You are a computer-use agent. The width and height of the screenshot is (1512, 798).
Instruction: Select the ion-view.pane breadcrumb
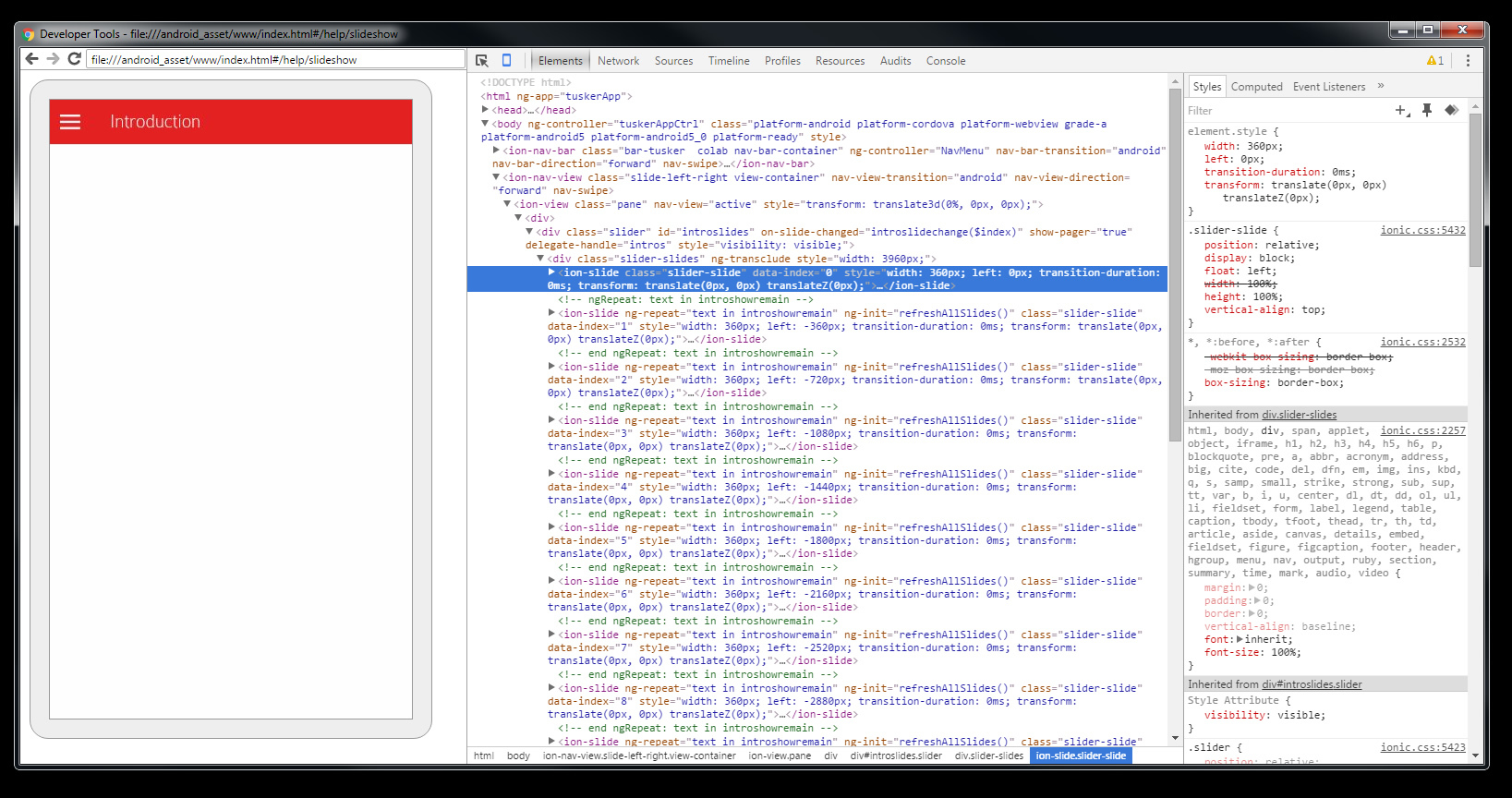pos(780,756)
